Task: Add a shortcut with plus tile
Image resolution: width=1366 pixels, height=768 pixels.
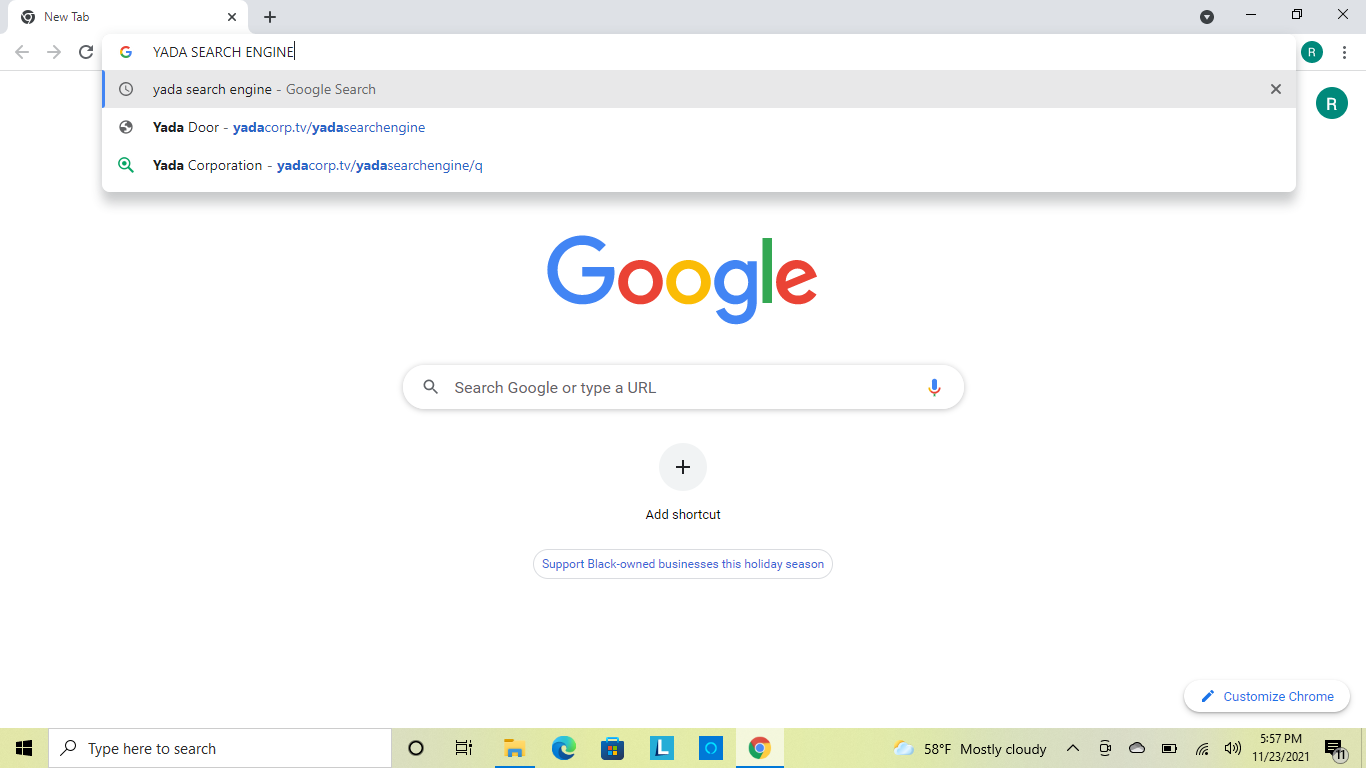Action: pos(683,467)
